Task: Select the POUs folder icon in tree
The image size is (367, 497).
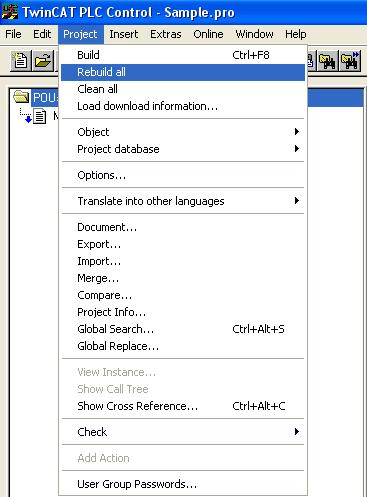Action: (21, 97)
